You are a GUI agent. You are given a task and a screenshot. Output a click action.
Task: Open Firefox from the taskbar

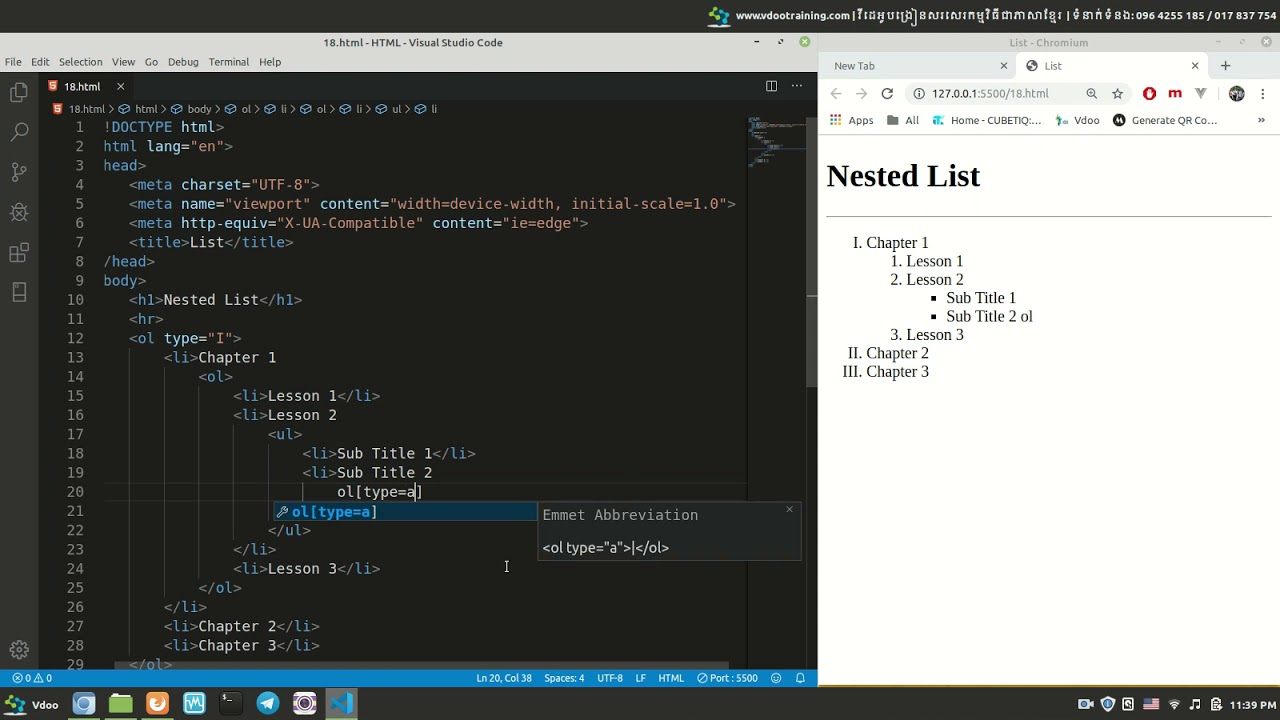pos(157,703)
